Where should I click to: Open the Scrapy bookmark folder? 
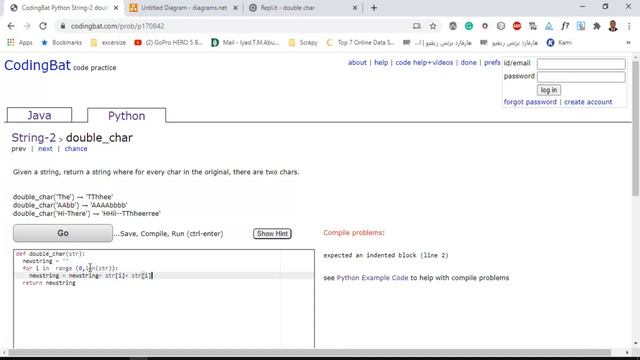[303, 42]
